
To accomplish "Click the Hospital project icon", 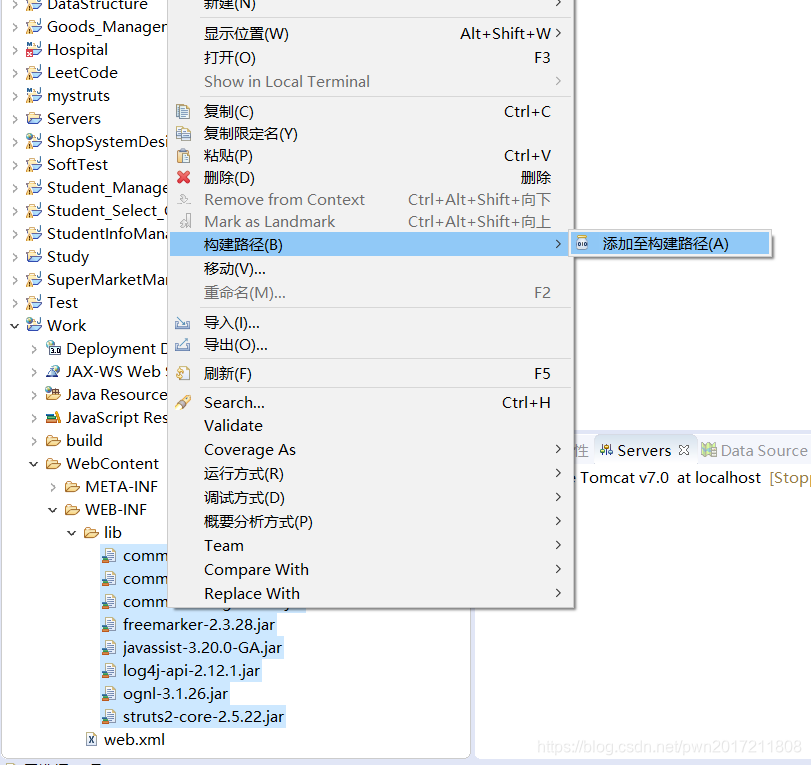I will (x=34, y=50).
